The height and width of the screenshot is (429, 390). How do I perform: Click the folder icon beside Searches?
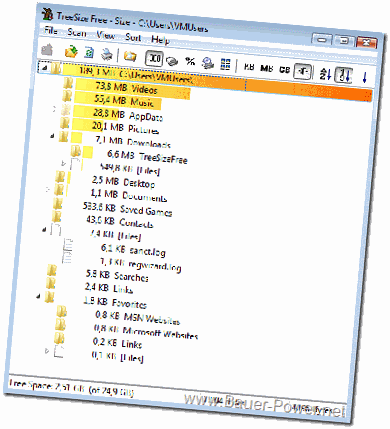pos(52,270)
